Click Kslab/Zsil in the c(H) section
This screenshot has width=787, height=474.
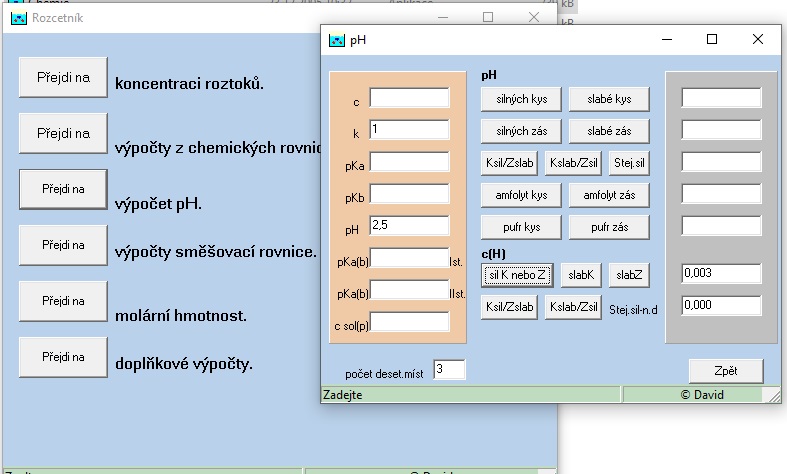click(573, 307)
